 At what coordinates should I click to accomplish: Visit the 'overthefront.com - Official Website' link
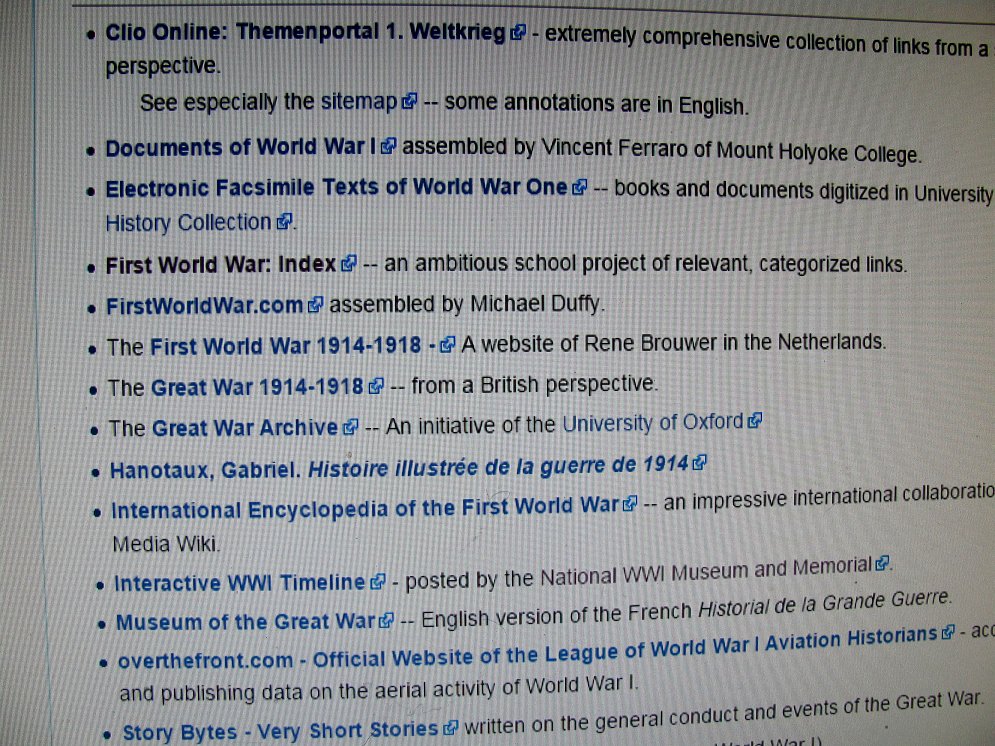coord(527,648)
